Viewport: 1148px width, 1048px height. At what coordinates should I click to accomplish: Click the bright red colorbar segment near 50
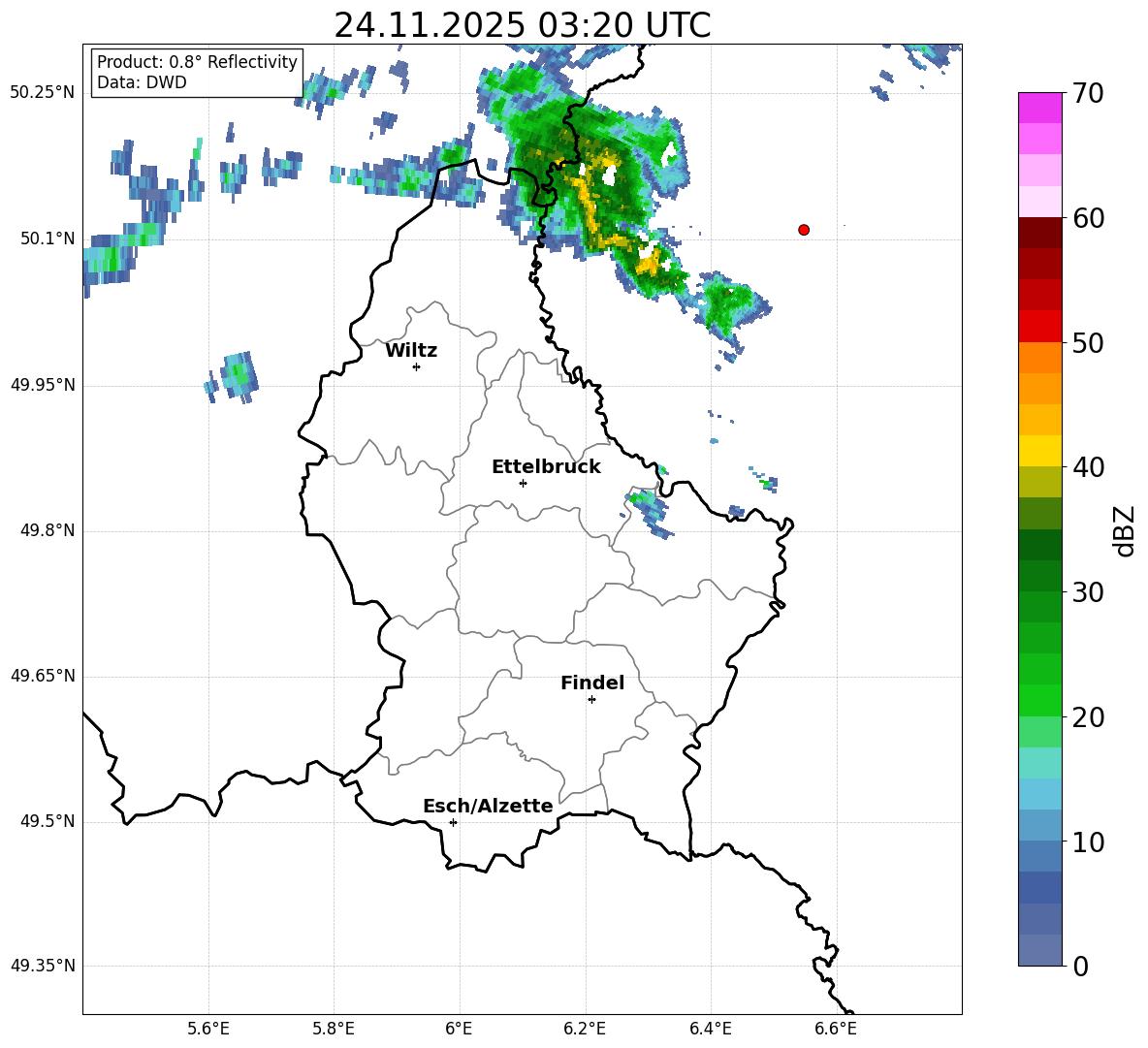(1040, 327)
